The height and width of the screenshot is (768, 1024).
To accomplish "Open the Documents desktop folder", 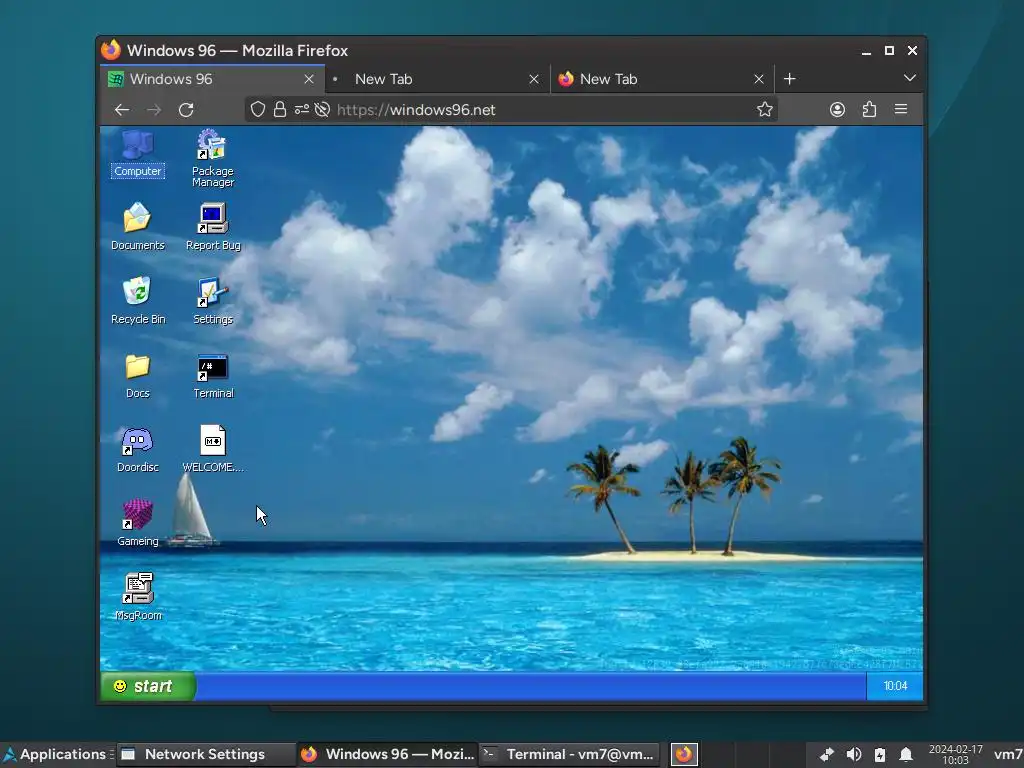I will pos(137,227).
